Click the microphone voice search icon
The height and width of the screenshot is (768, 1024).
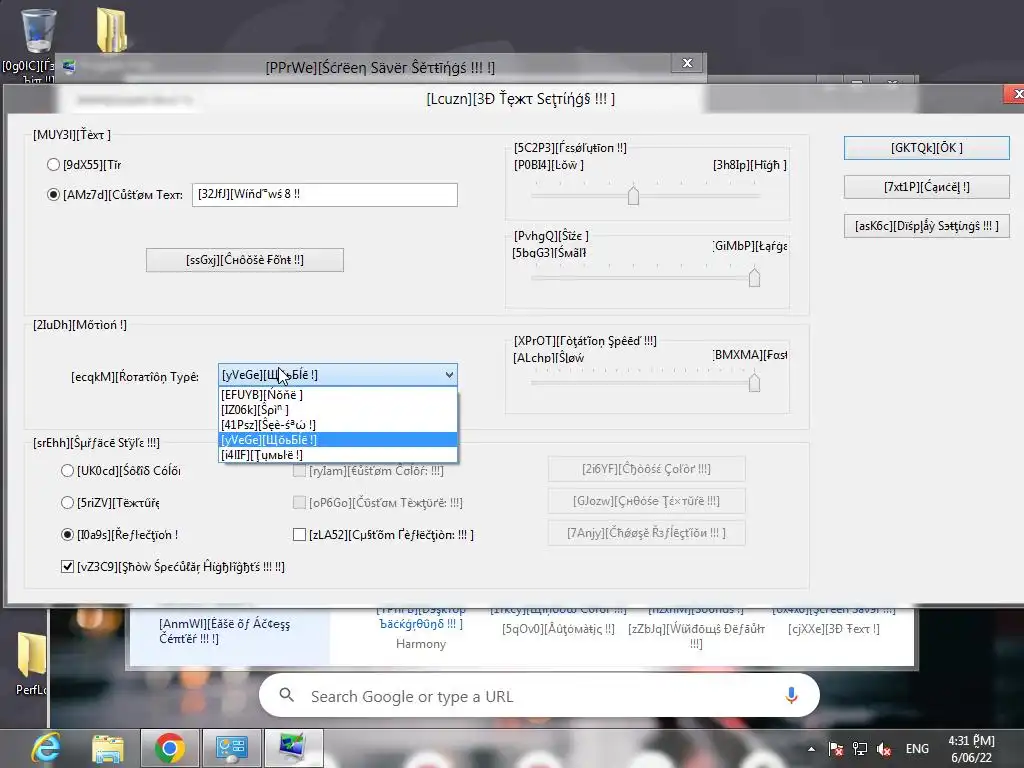pyautogui.click(x=791, y=696)
